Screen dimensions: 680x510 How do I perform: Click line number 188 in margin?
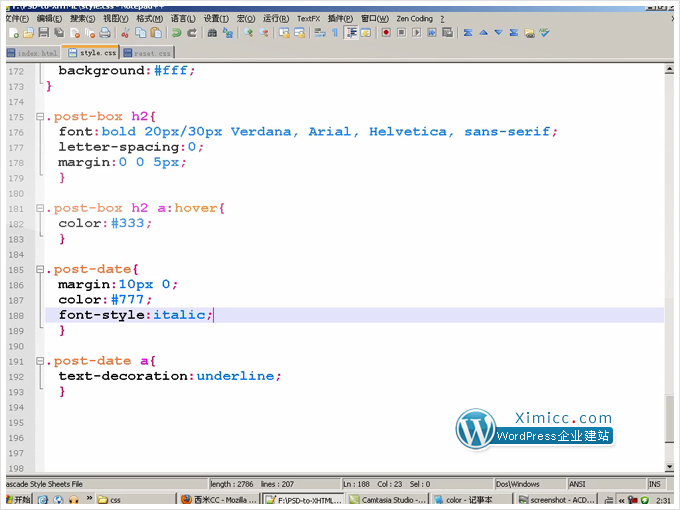(x=16, y=316)
